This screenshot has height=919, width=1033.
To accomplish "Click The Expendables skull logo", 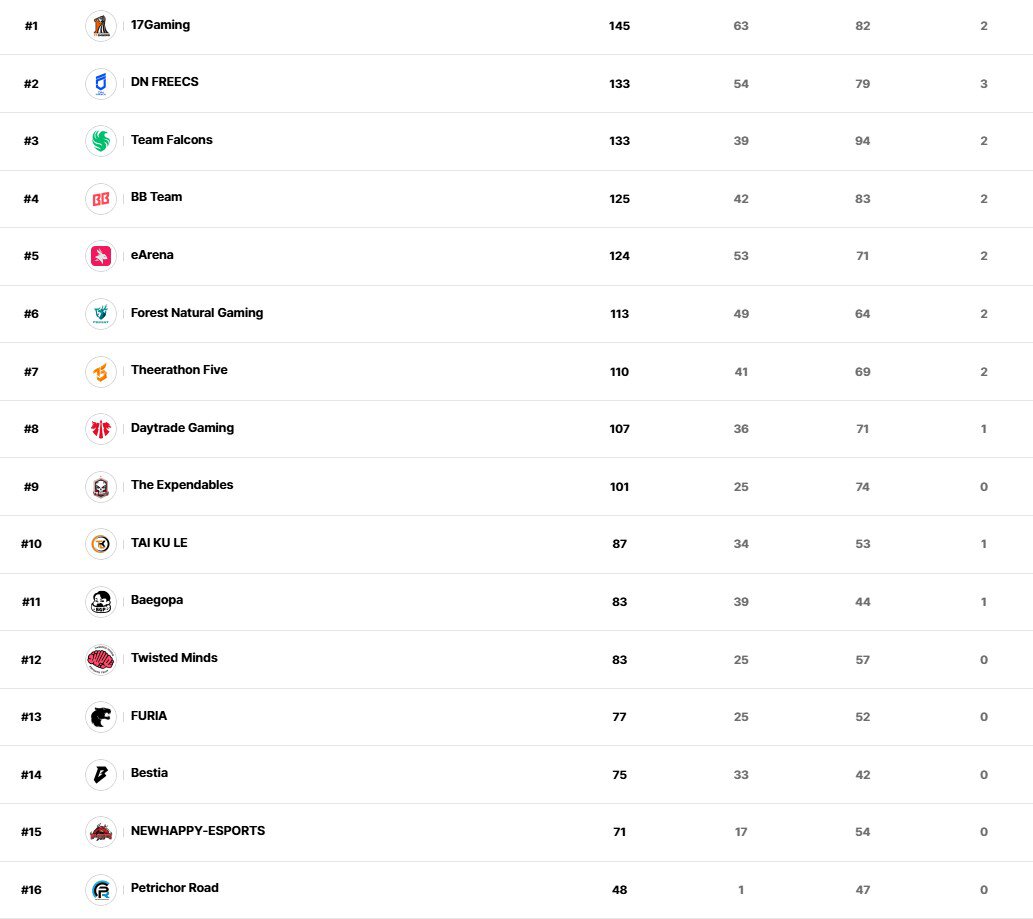I will pyautogui.click(x=101, y=486).
